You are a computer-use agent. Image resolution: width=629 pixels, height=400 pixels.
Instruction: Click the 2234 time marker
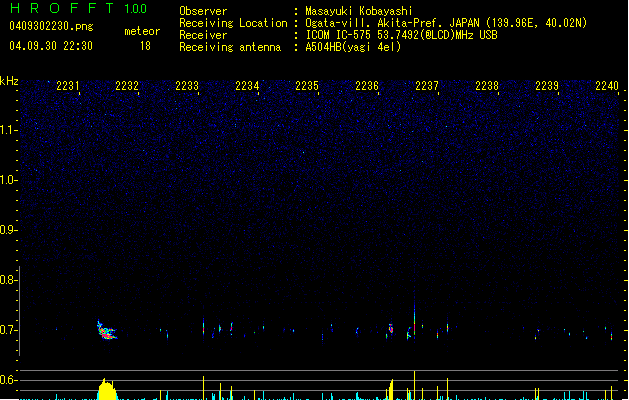247,86
